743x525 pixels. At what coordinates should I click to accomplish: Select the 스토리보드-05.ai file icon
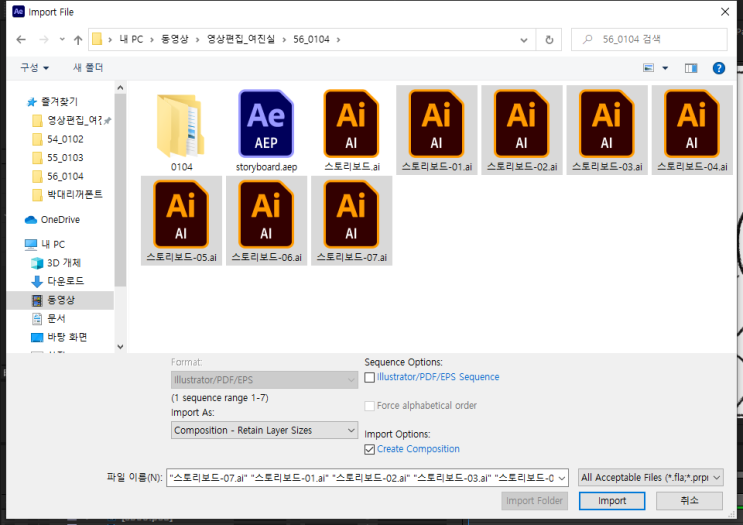click(181, 215)
